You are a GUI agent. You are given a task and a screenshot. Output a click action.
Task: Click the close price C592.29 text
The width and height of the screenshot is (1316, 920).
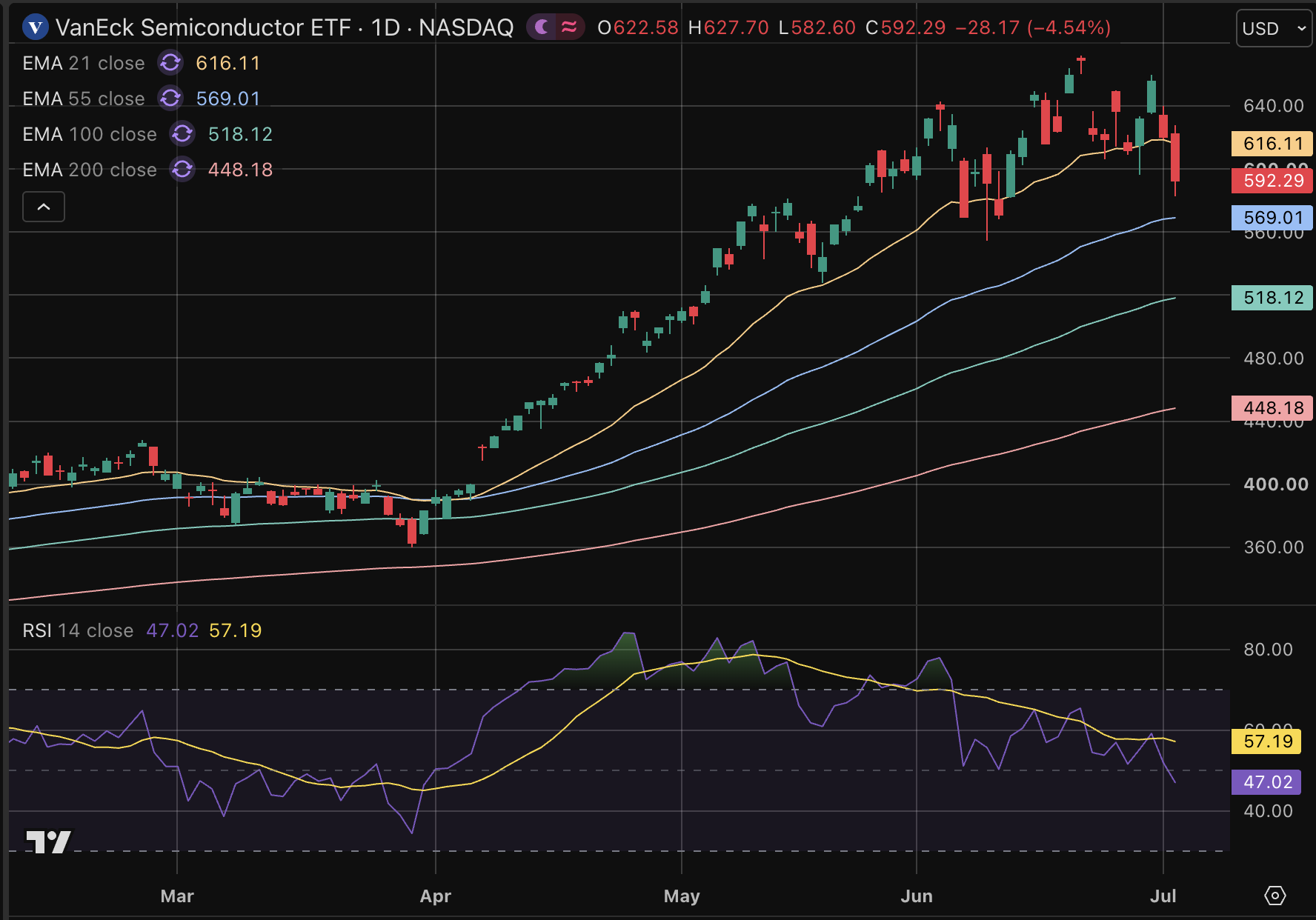pos(905,28)
